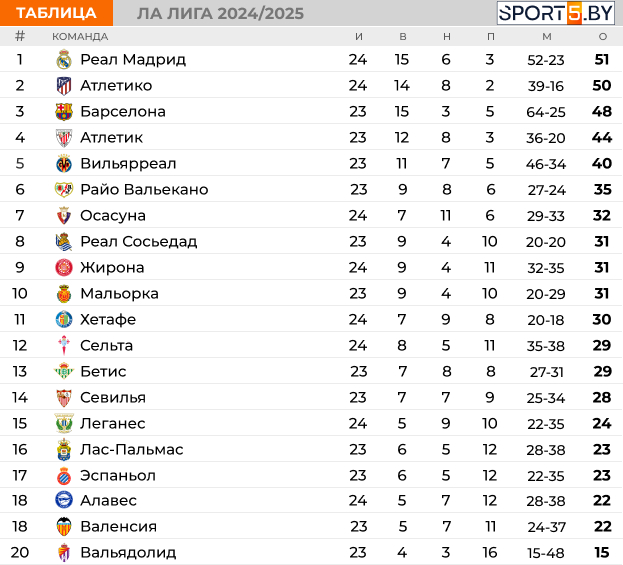The width and height of the screenshot is (623, 565).
Task: Click the Barcelona club crest icon
Action: point(64,112)
